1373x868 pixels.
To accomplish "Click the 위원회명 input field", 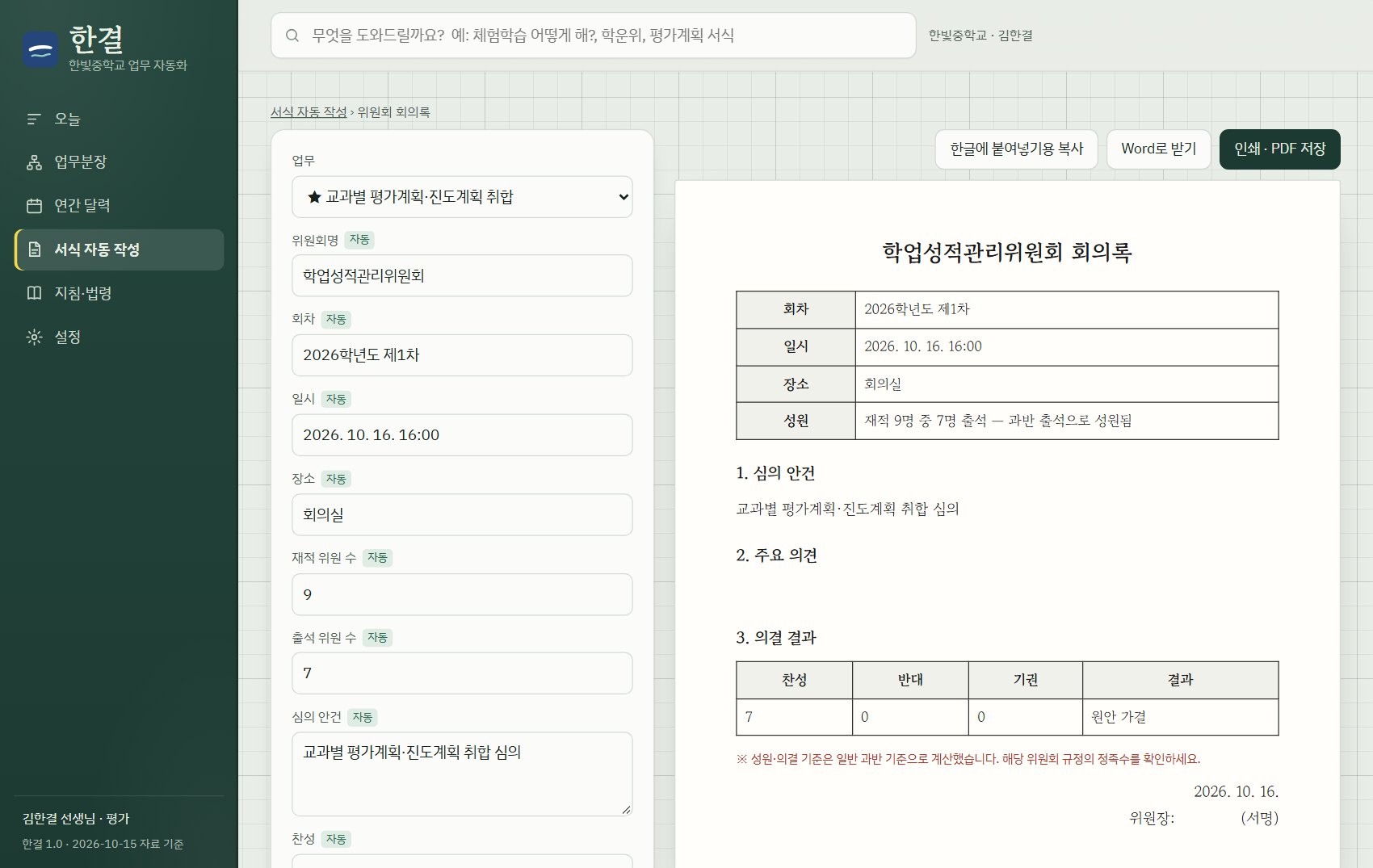I will pyautogui.click(x=462, y=276).
